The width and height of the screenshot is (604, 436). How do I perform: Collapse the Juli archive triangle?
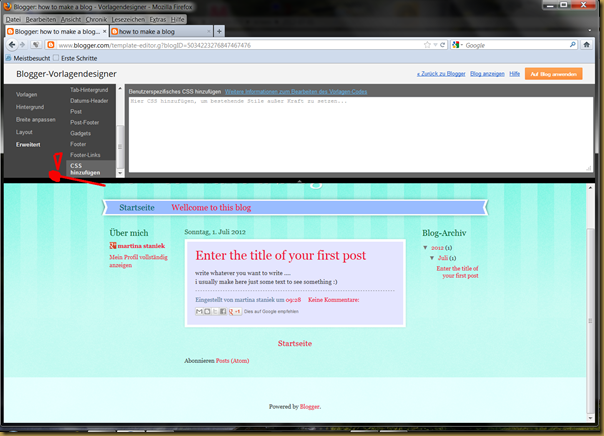[432, 258]
